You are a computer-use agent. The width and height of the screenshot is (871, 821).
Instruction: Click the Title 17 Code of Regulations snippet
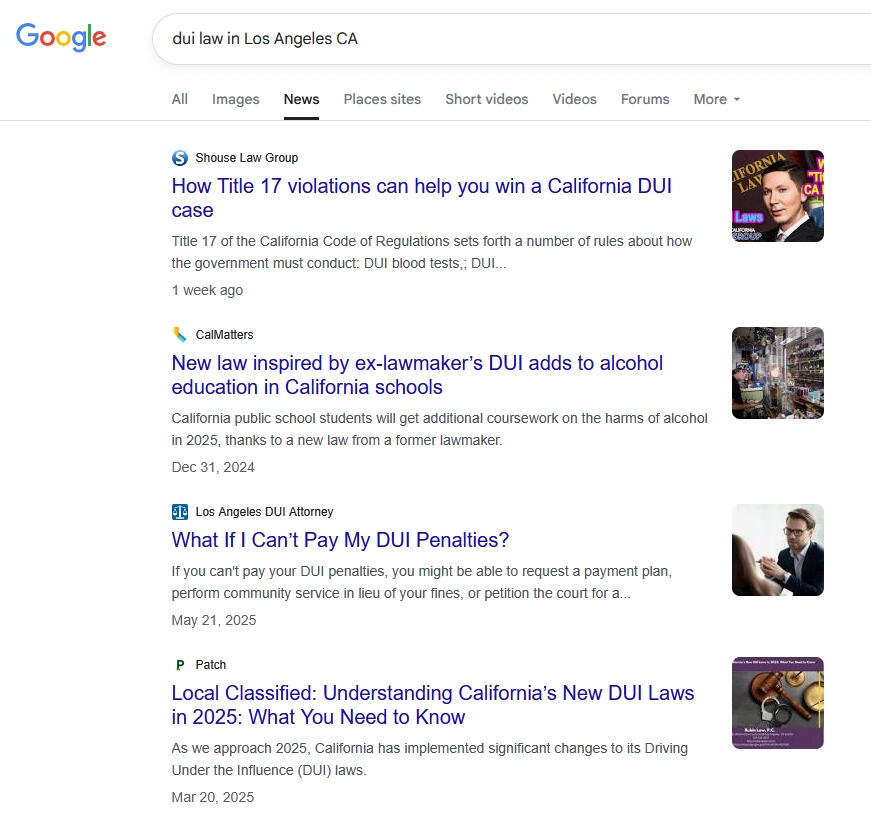pyautogui.click(x=432, y=252)
